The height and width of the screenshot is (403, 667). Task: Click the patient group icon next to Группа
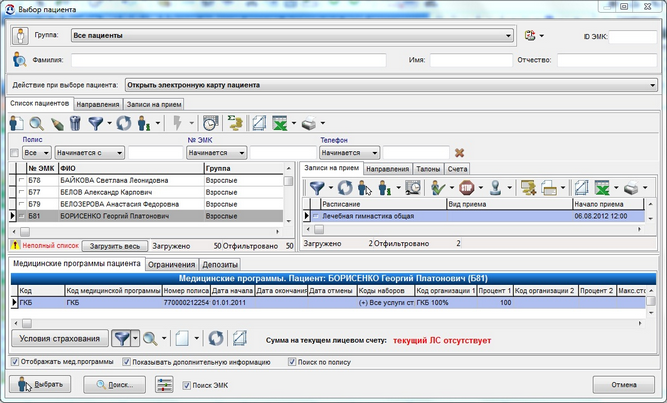click(x=20, y=36)
